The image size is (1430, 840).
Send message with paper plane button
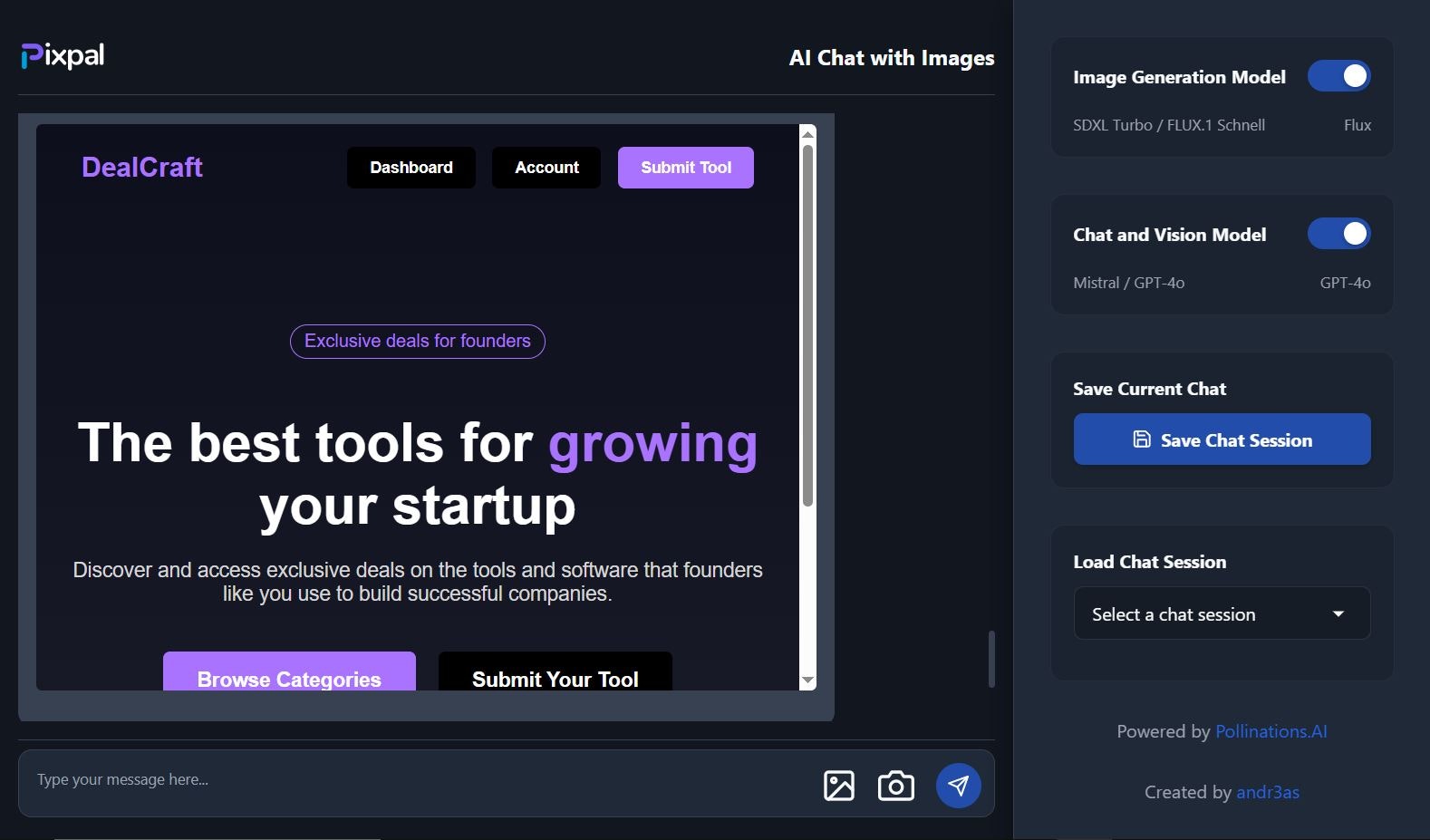coord(958,785)
